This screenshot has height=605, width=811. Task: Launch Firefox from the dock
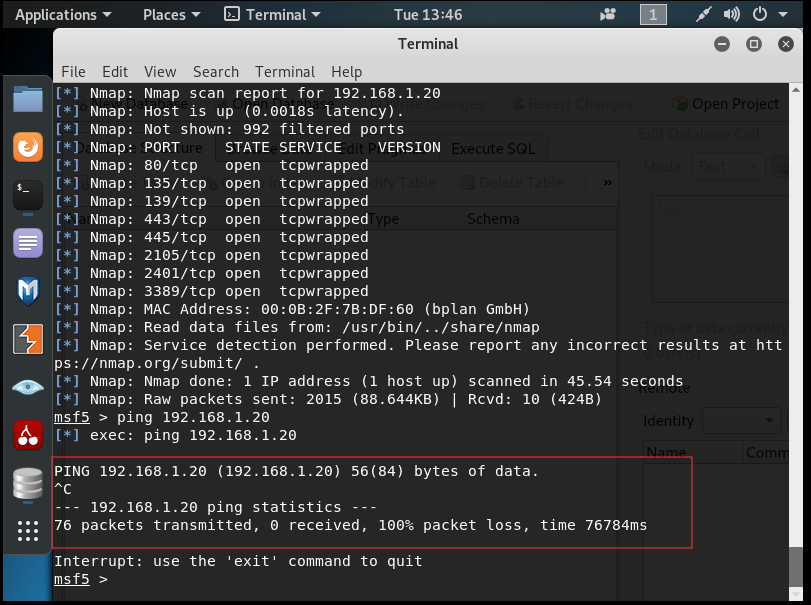27,148
